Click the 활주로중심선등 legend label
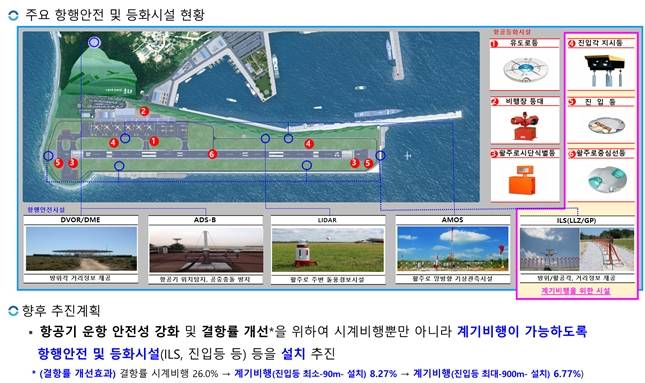The image size is (645, 383). [x=601, y=153]
